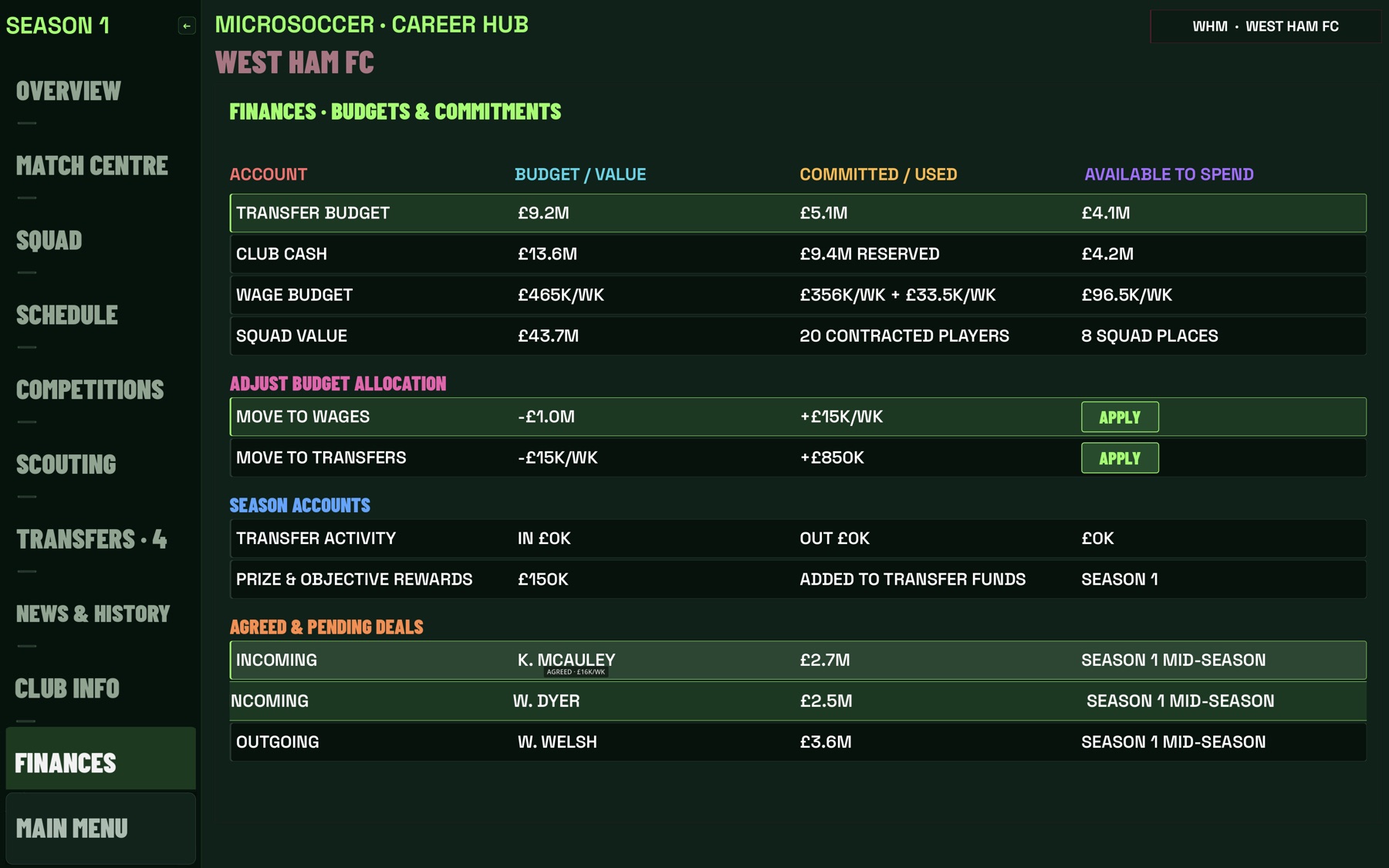Select the Transfer Activity row
1389x868 pixels.
pos(798,539)
